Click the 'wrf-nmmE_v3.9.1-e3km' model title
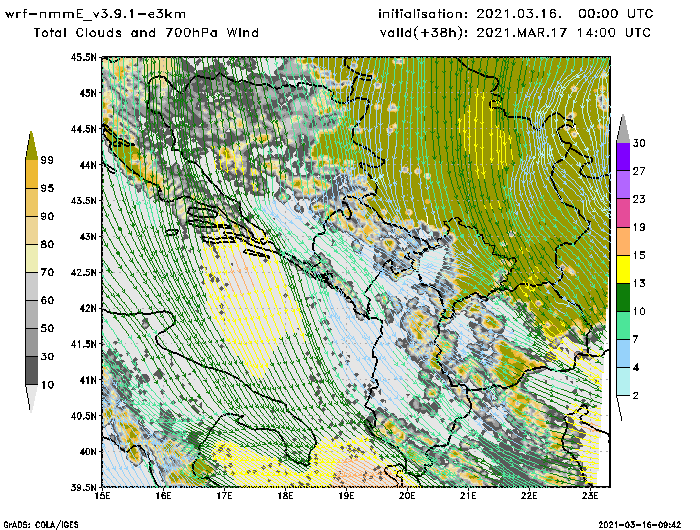The height and width of the screenshot is (530, 700). (95, 14)
